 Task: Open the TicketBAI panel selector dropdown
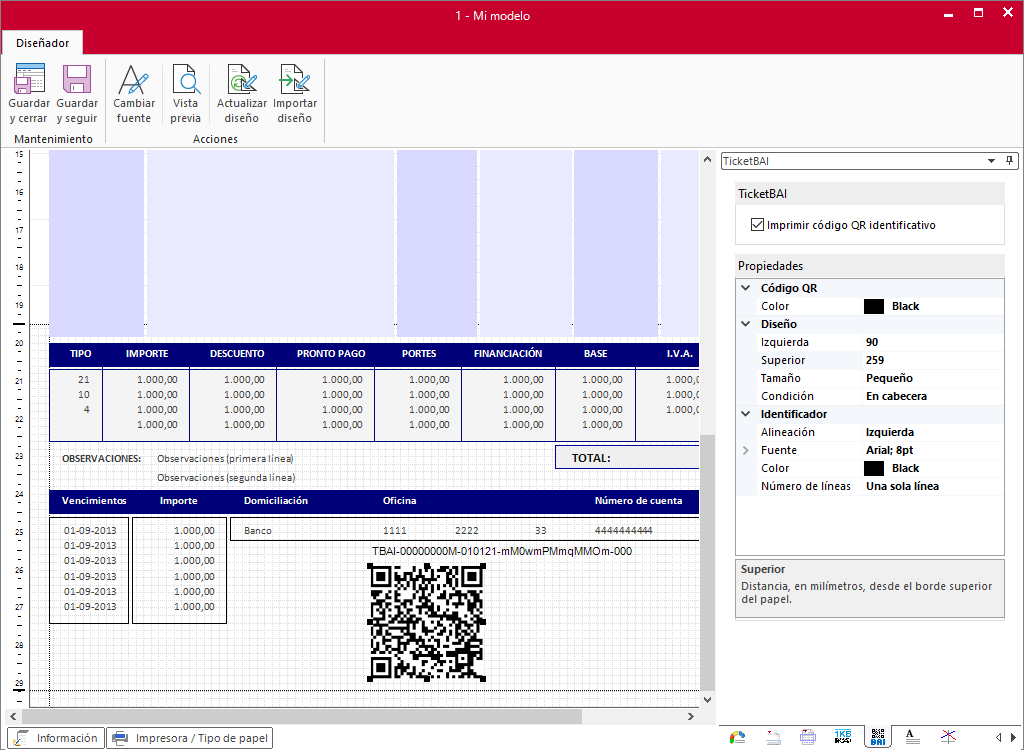pos(991,161)
